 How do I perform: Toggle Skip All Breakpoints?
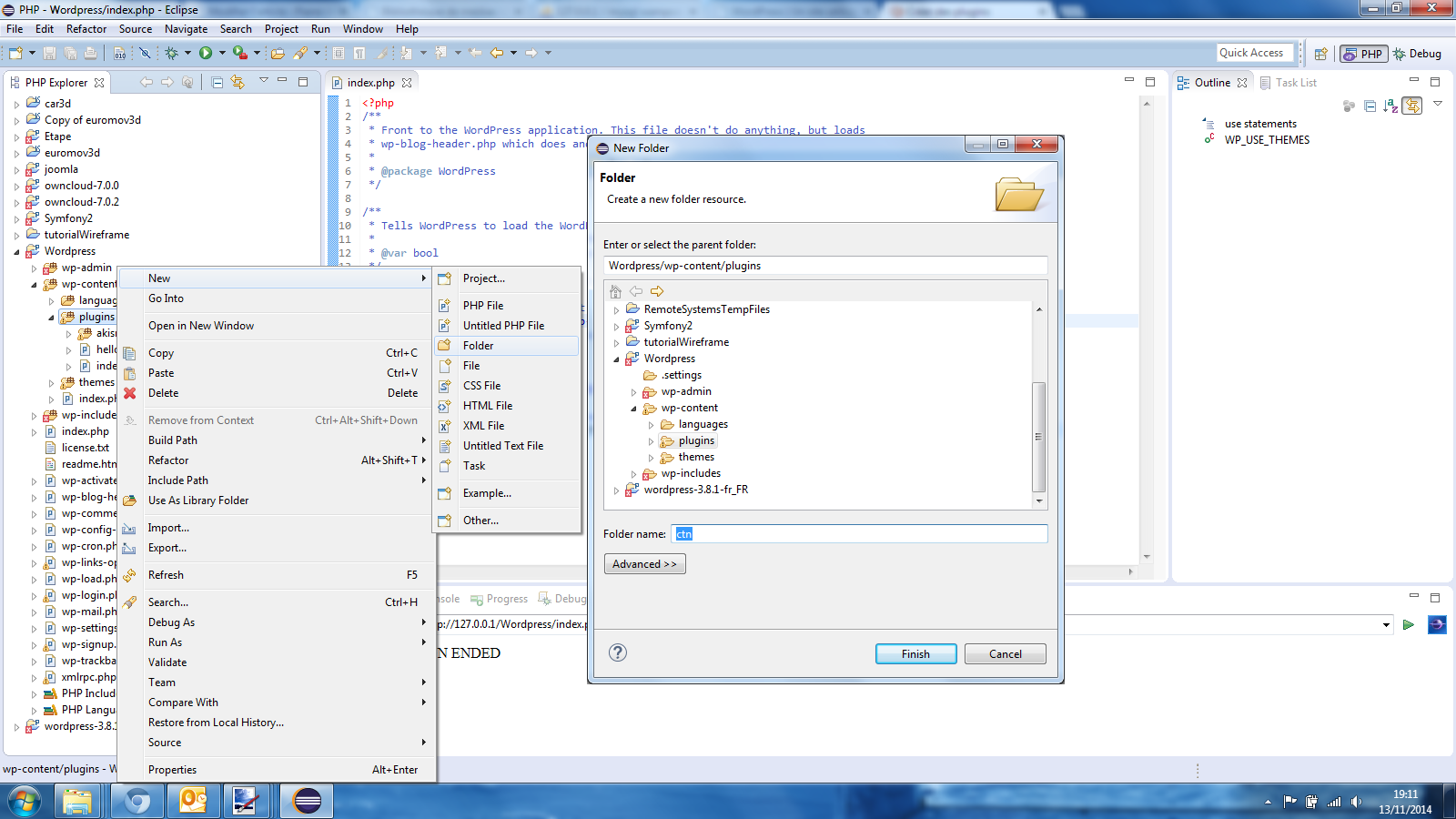click(x=145, y=53)
